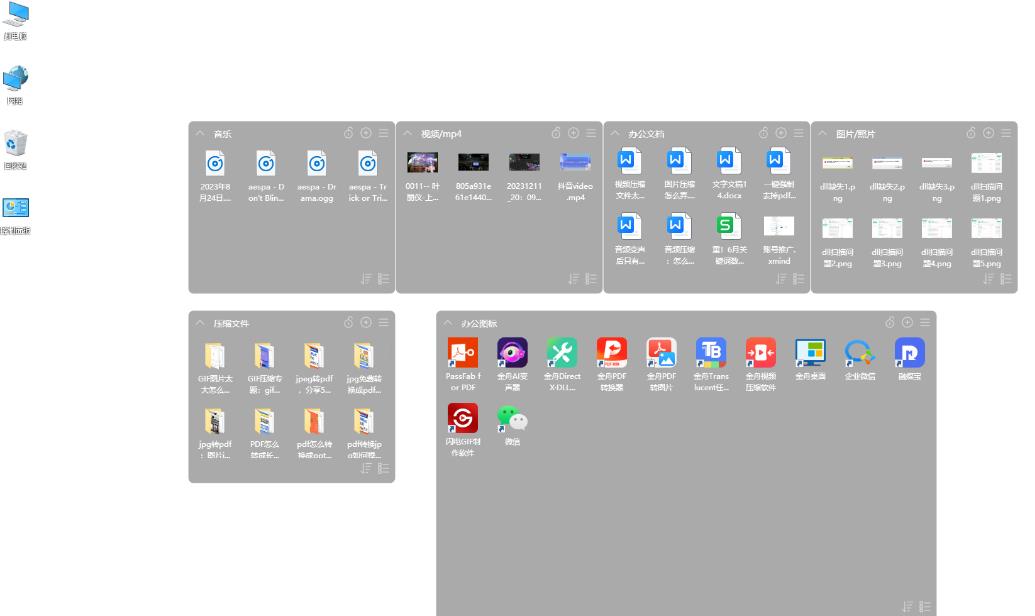Switch 音乐 panel to list view
This screenshot has height=616, width=1035.
(x=384, y=279)
